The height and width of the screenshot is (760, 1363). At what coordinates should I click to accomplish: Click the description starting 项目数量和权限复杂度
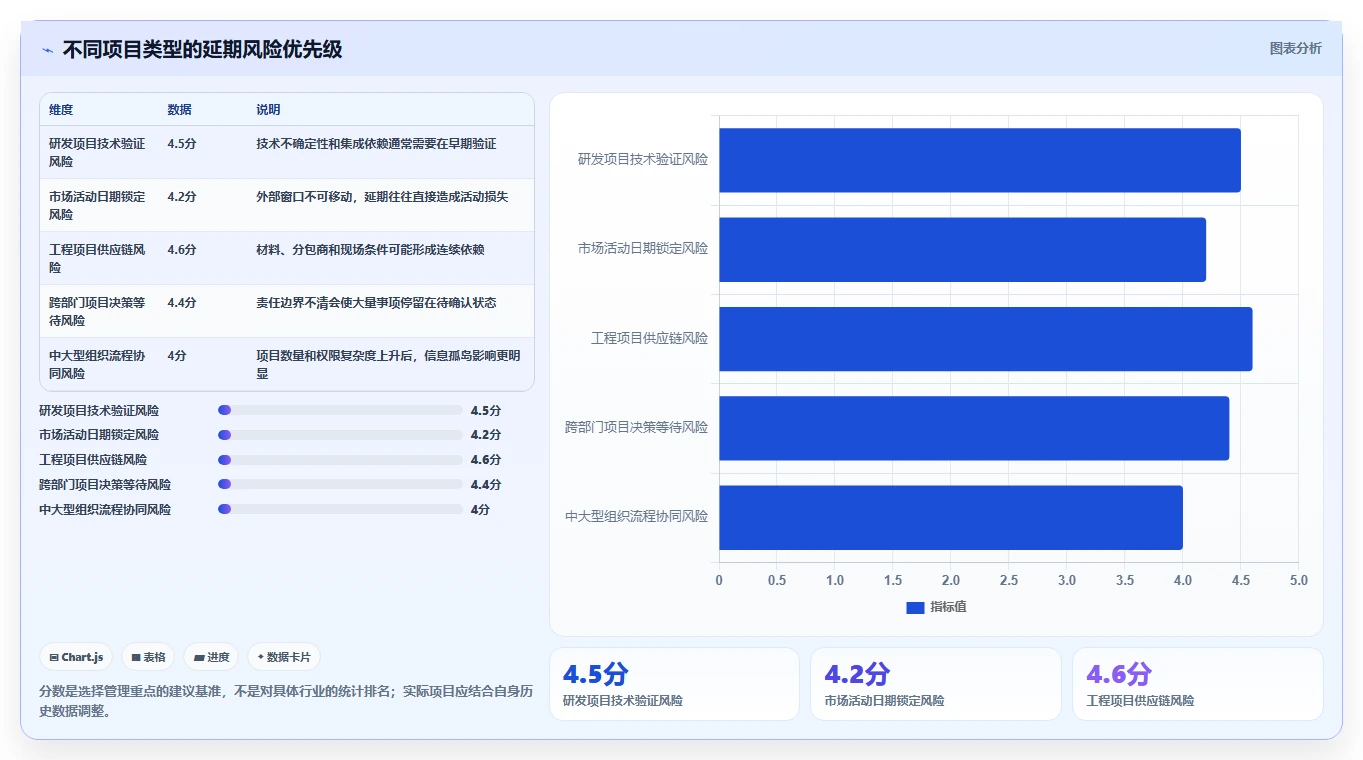click(388, 364)
